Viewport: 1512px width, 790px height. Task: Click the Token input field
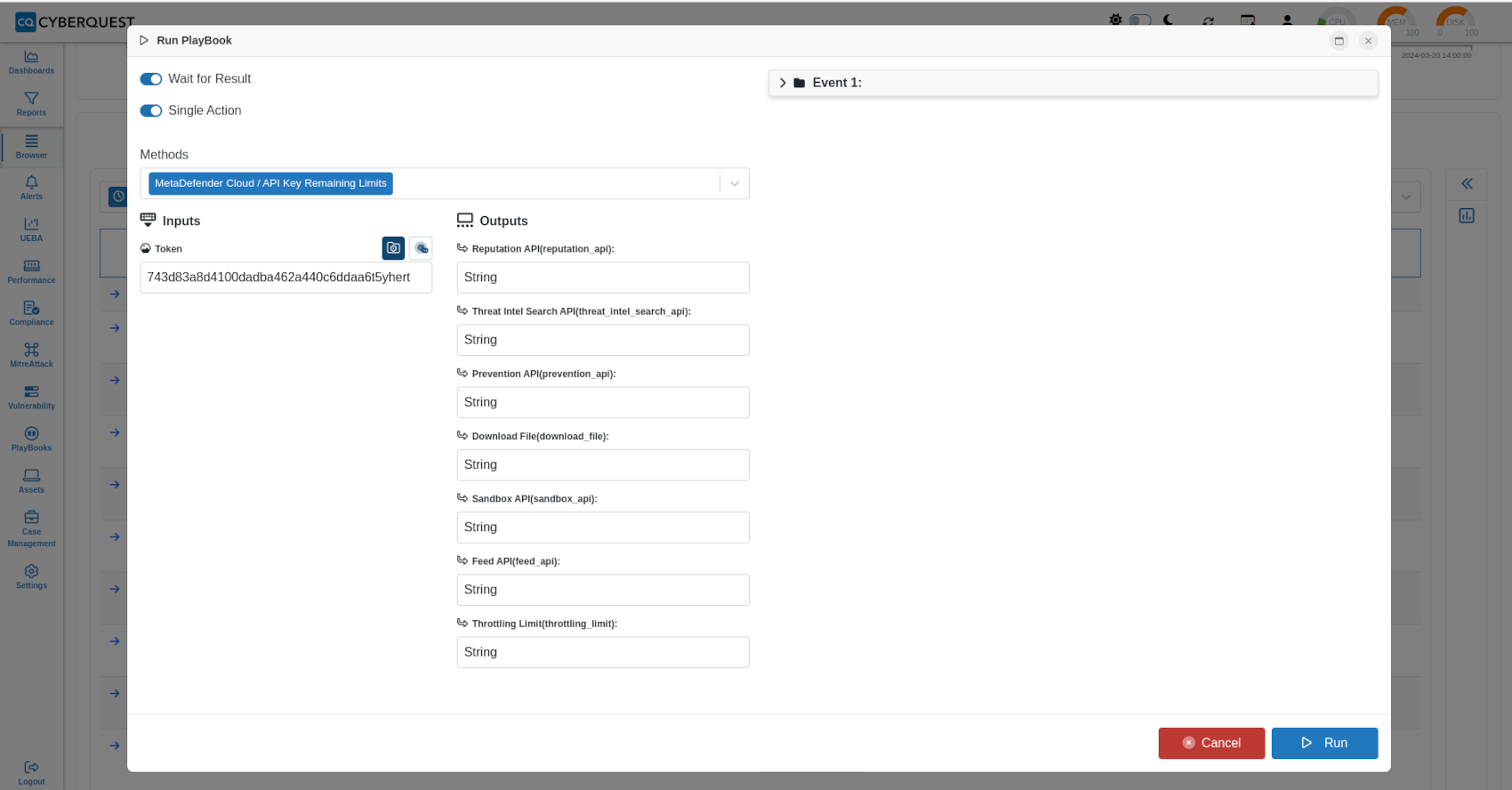click(286, 278)
